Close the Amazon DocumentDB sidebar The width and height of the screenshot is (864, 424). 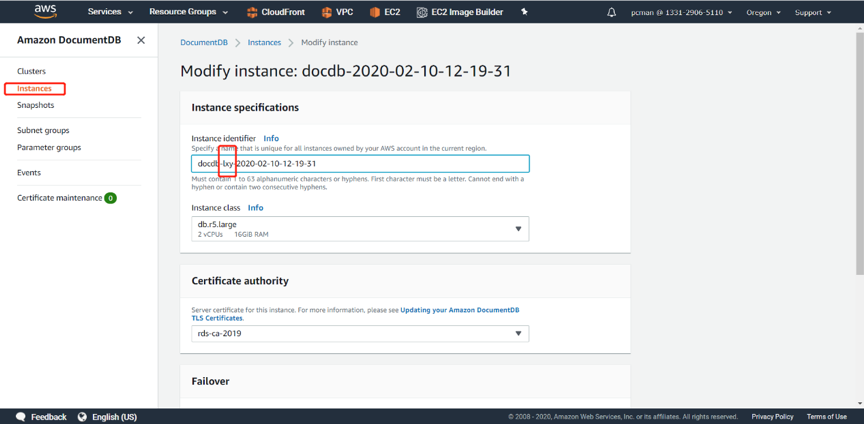(x=141, y=40)
